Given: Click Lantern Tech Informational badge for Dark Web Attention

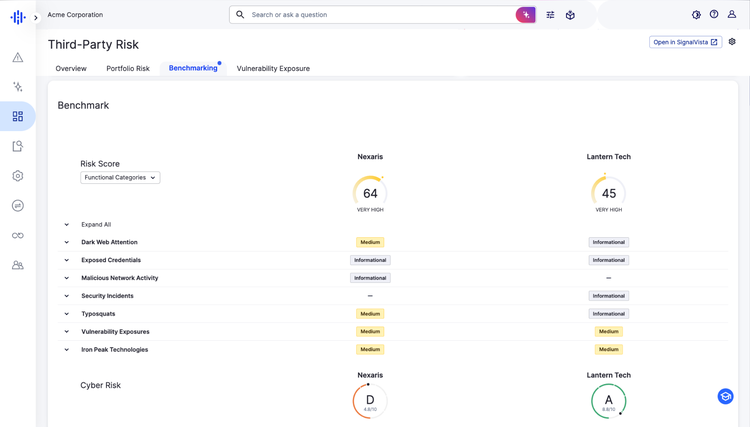Looking at the screenshot, I should 608,242.
